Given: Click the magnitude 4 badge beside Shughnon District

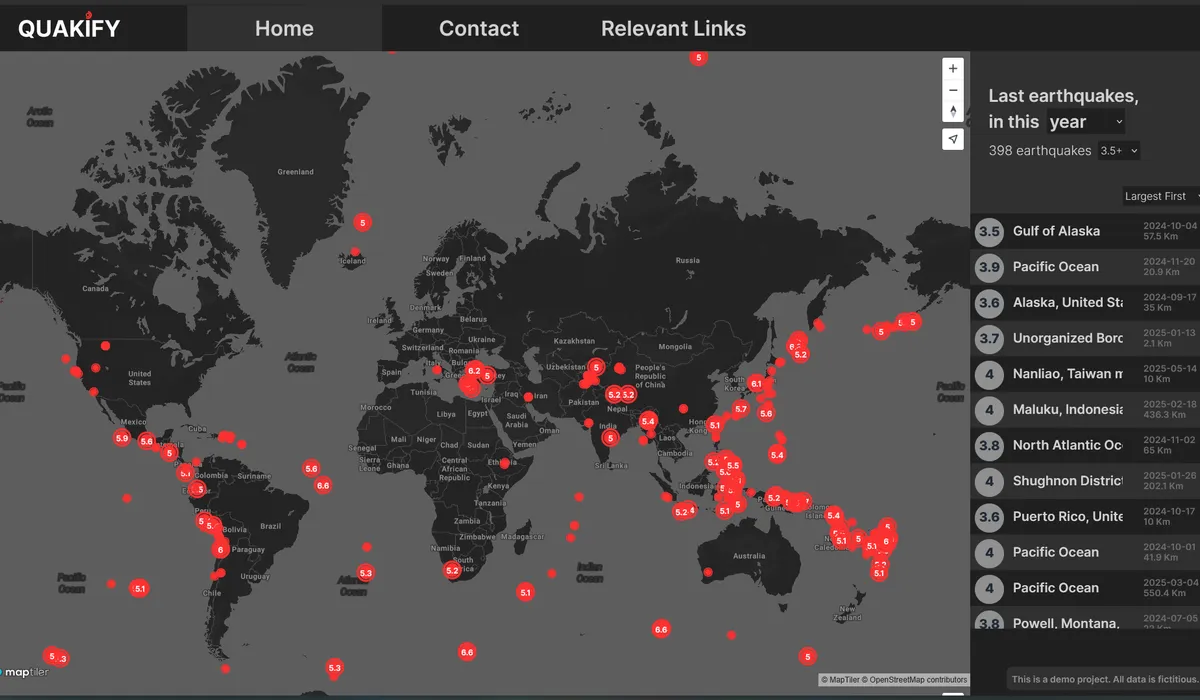Looking at the screenshot, I should (x=989, y=481).
